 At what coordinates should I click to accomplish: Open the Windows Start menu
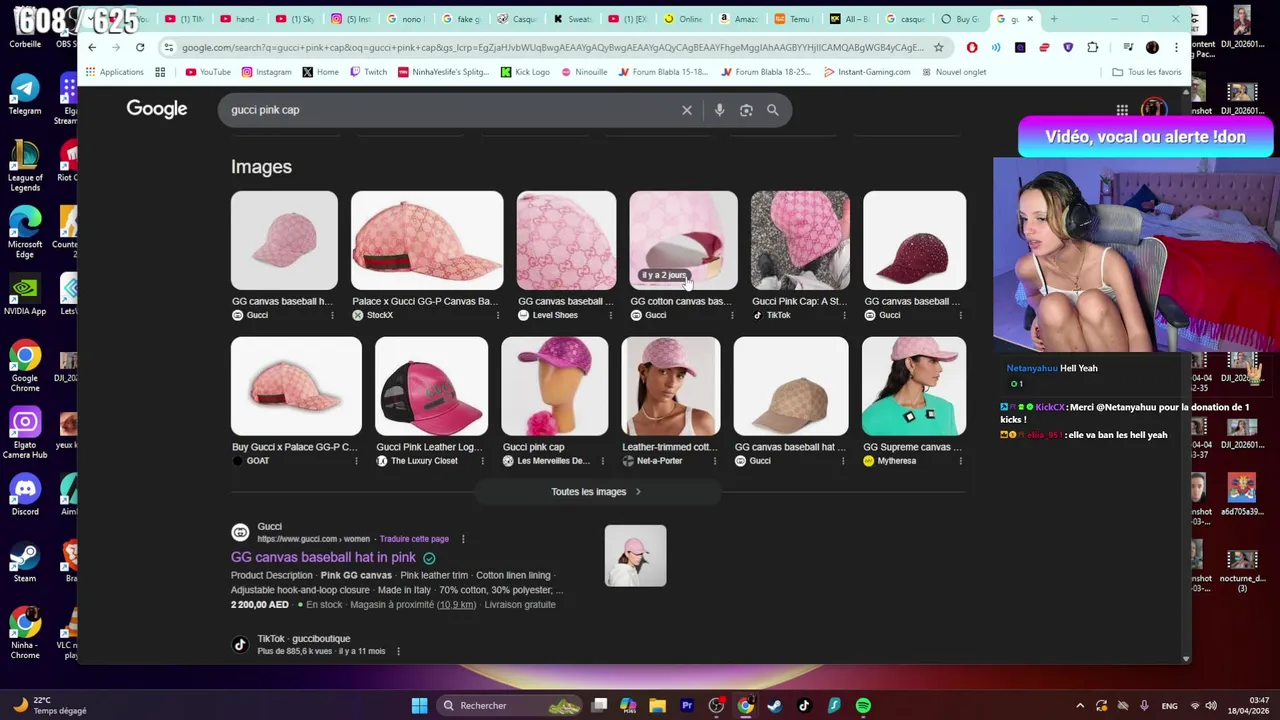(x=419, y=706)
